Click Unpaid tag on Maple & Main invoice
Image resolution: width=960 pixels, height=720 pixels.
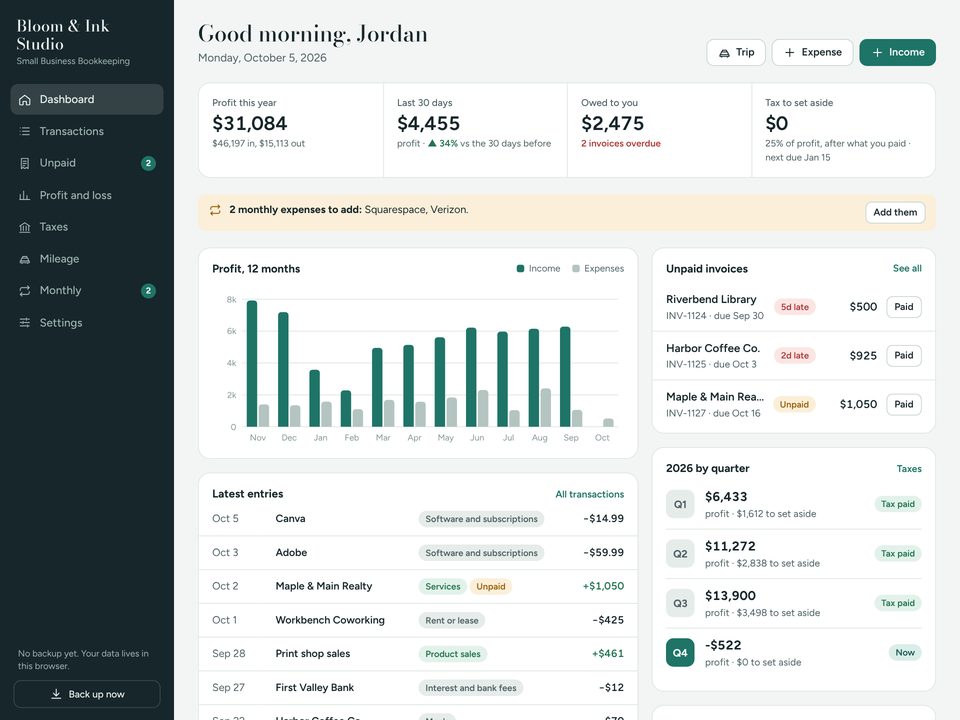(x=794, y=404)
